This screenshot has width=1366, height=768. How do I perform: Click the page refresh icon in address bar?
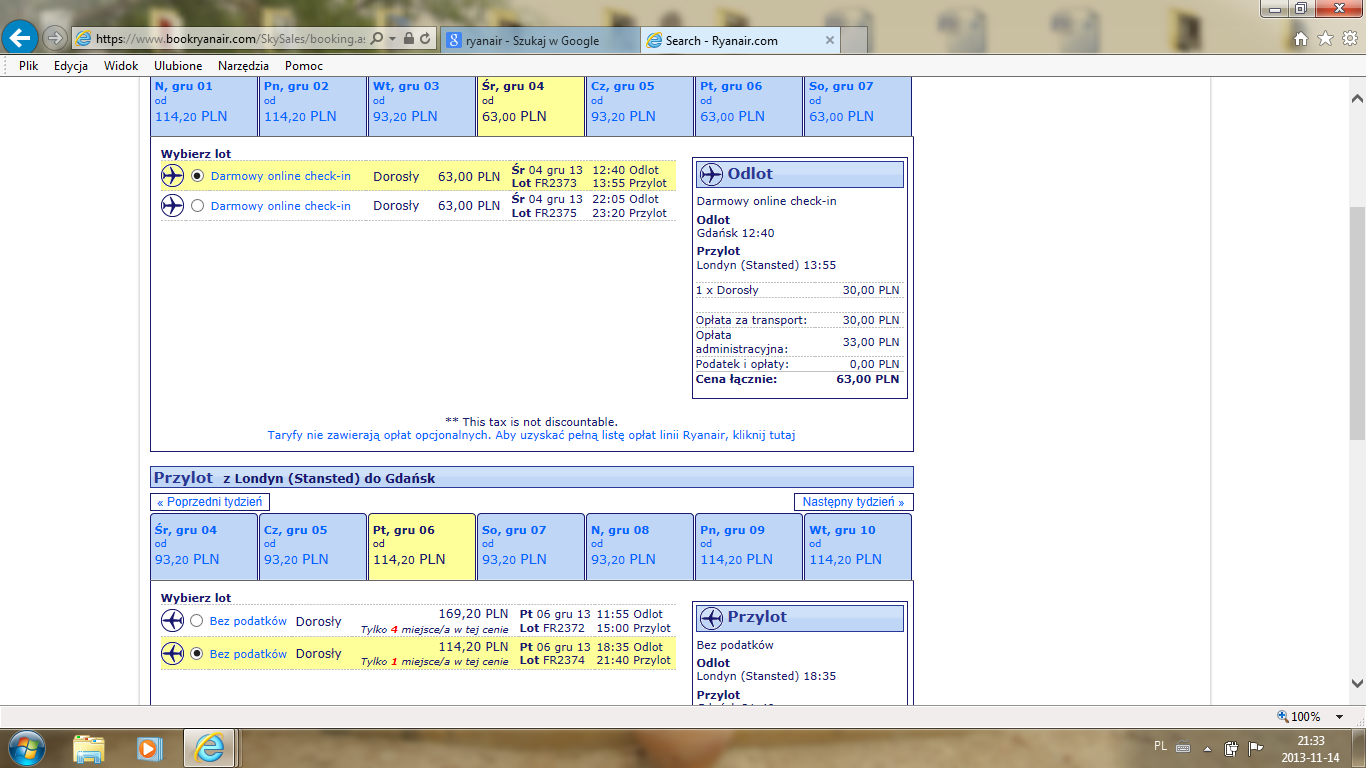(x=426, y=38)
